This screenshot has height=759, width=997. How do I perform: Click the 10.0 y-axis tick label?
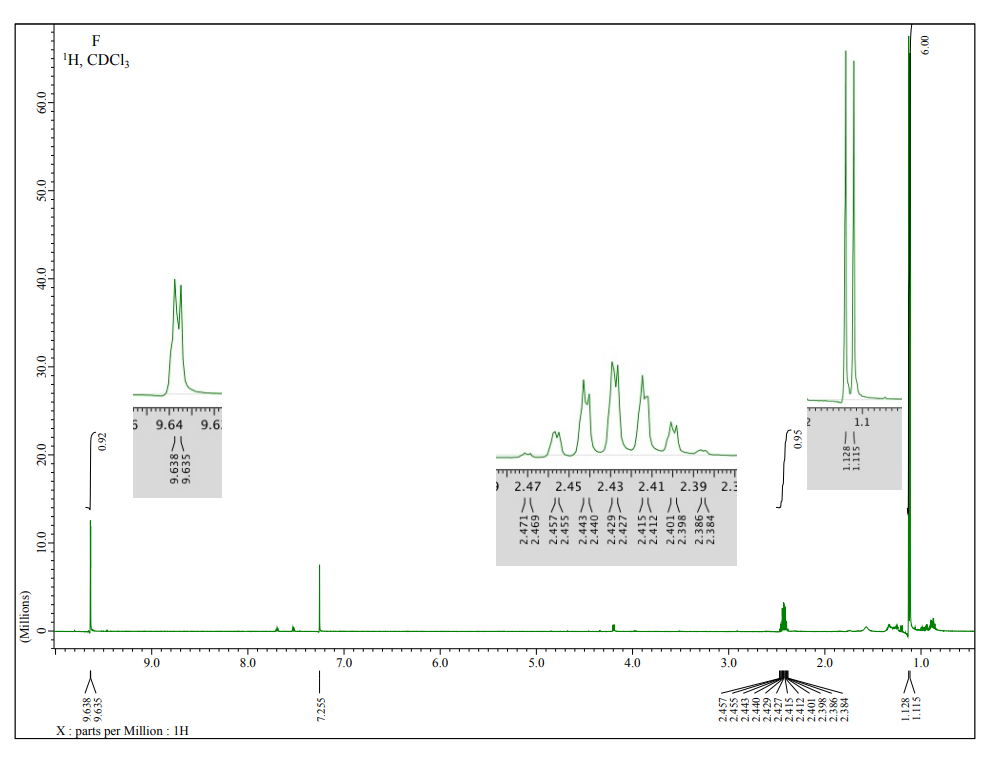[41, 543]
